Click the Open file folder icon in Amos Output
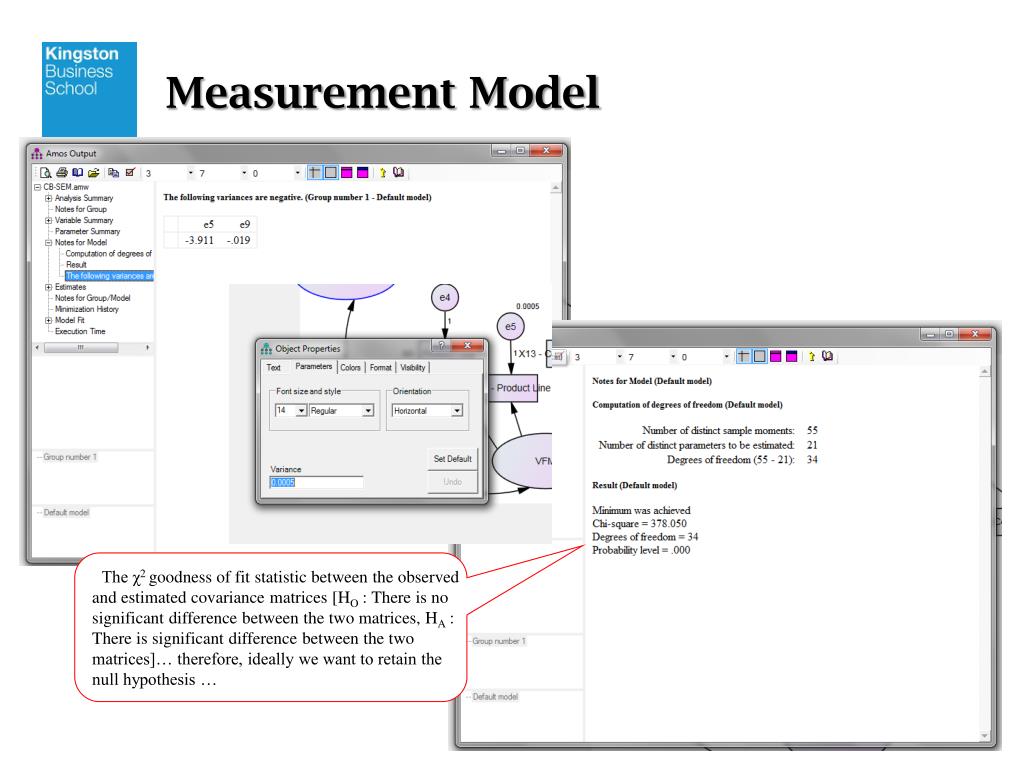This screenshot has width=1024, height=768. click(93, 172)
